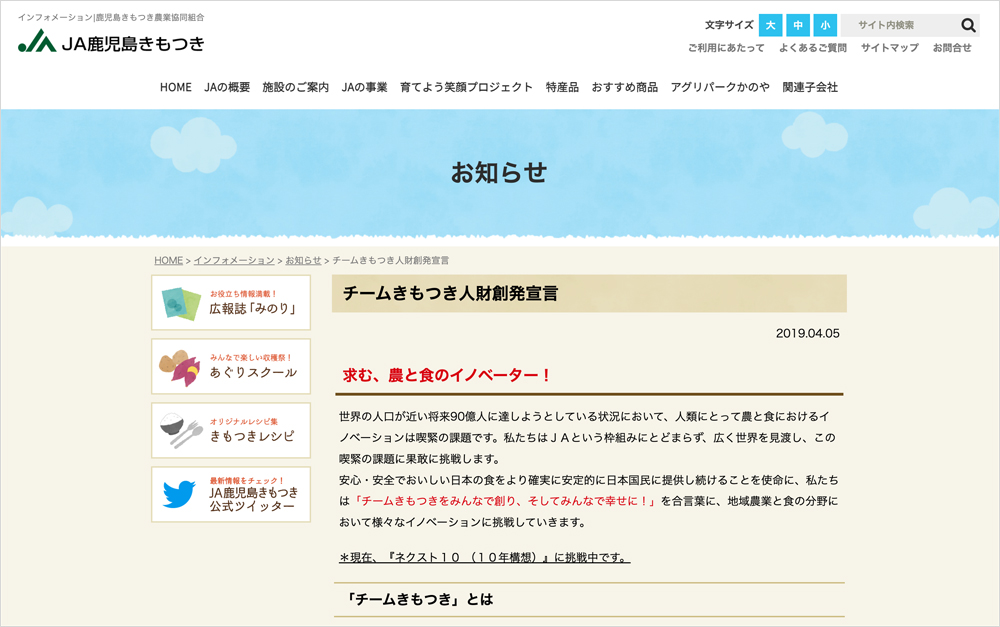Click インフォメーション in the breadcrumb

[x=234, y=260]
